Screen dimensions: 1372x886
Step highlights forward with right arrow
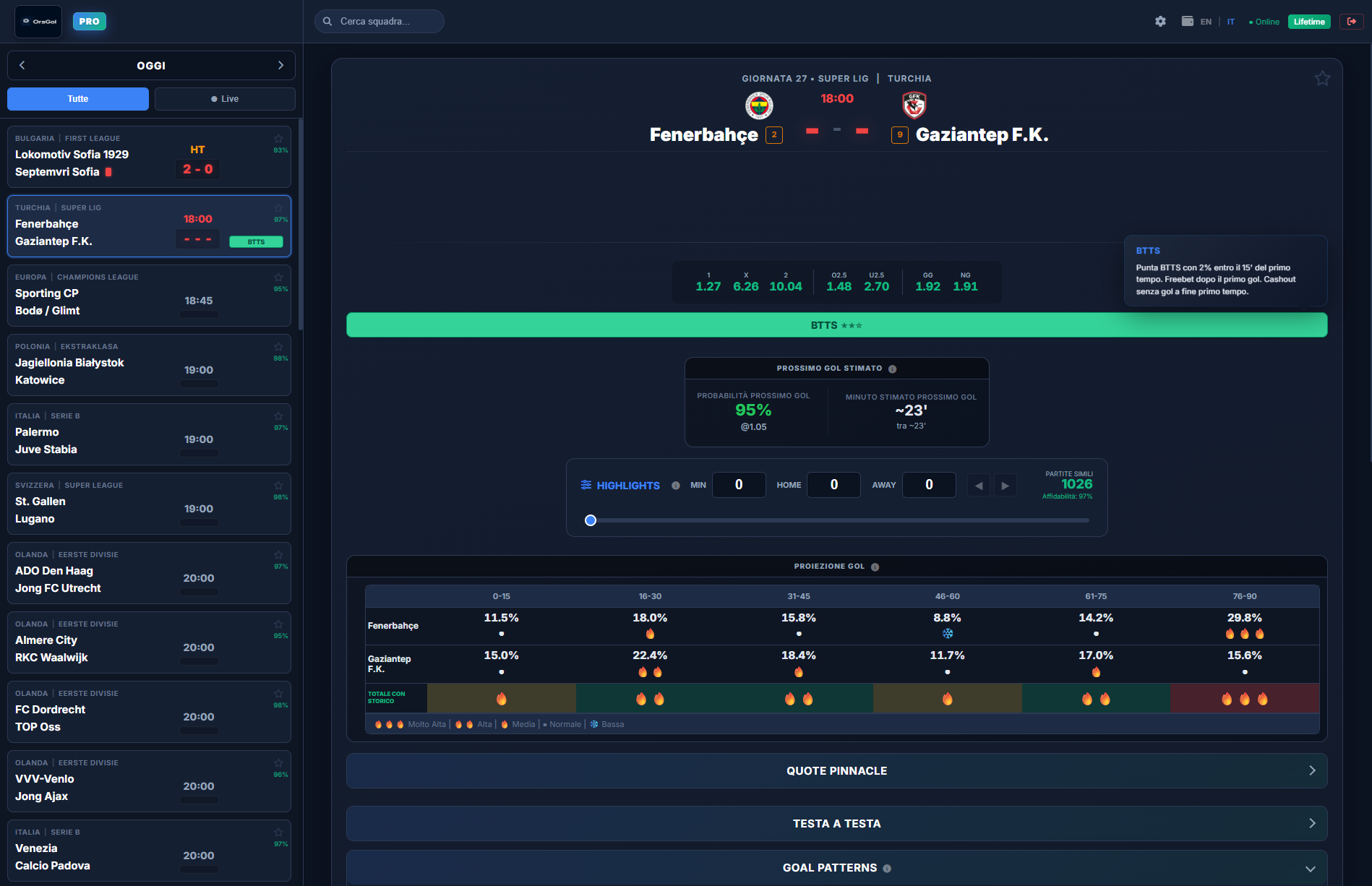tap(1006, 486)
